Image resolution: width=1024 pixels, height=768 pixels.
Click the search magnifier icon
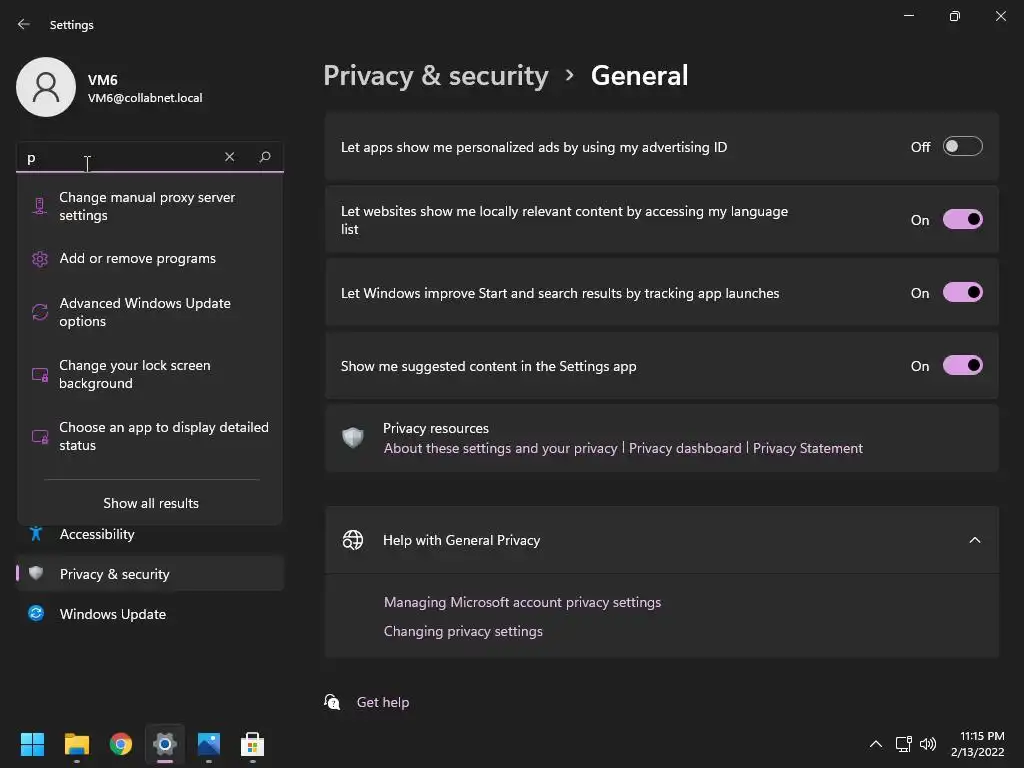[x=265, y=157]
